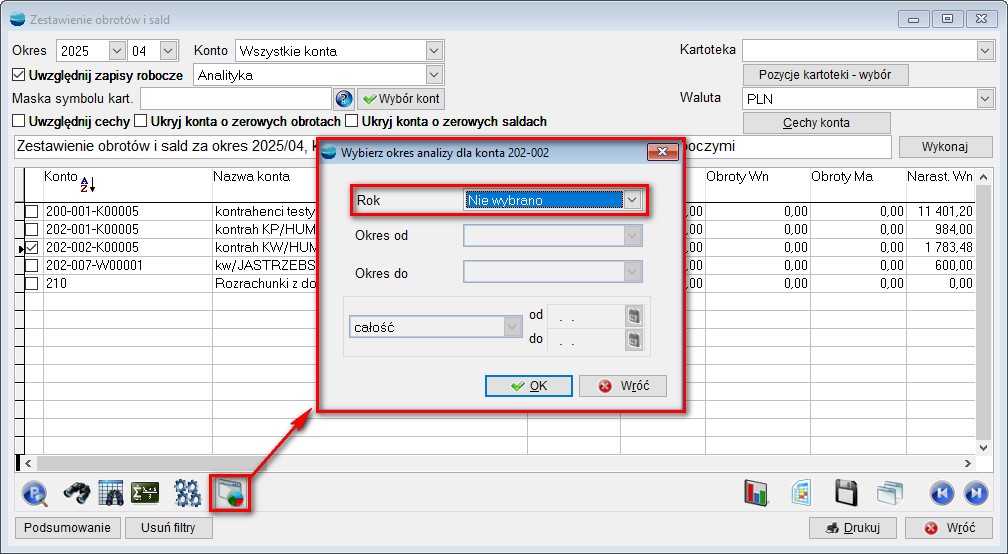
Task: Click the floppy disk save icon
Action: click(x=847, y=493)
